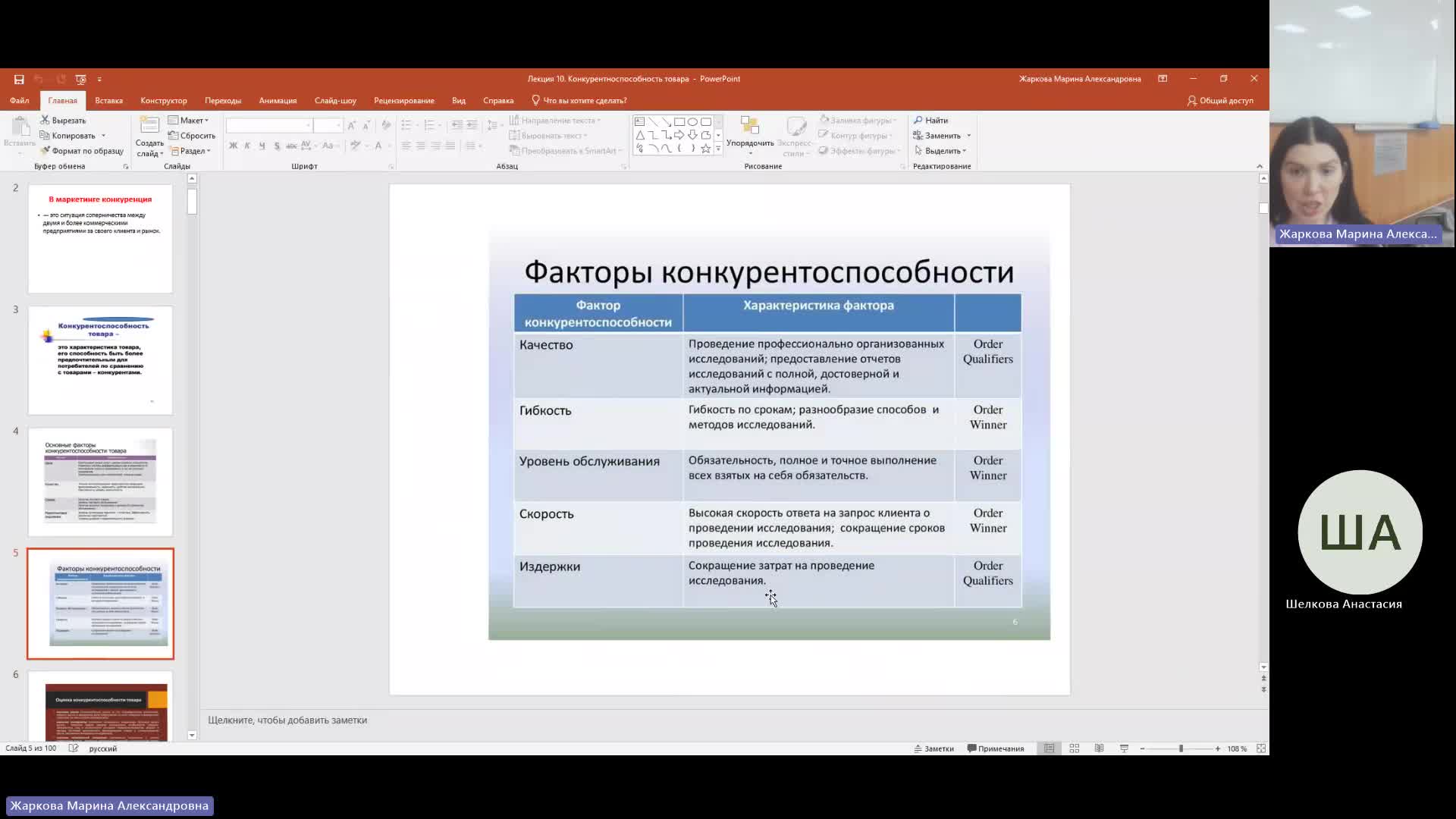Start presentation from beginning icon
Screen dimensions: 1456x819
pyautogui.click(x=81, y=79)
